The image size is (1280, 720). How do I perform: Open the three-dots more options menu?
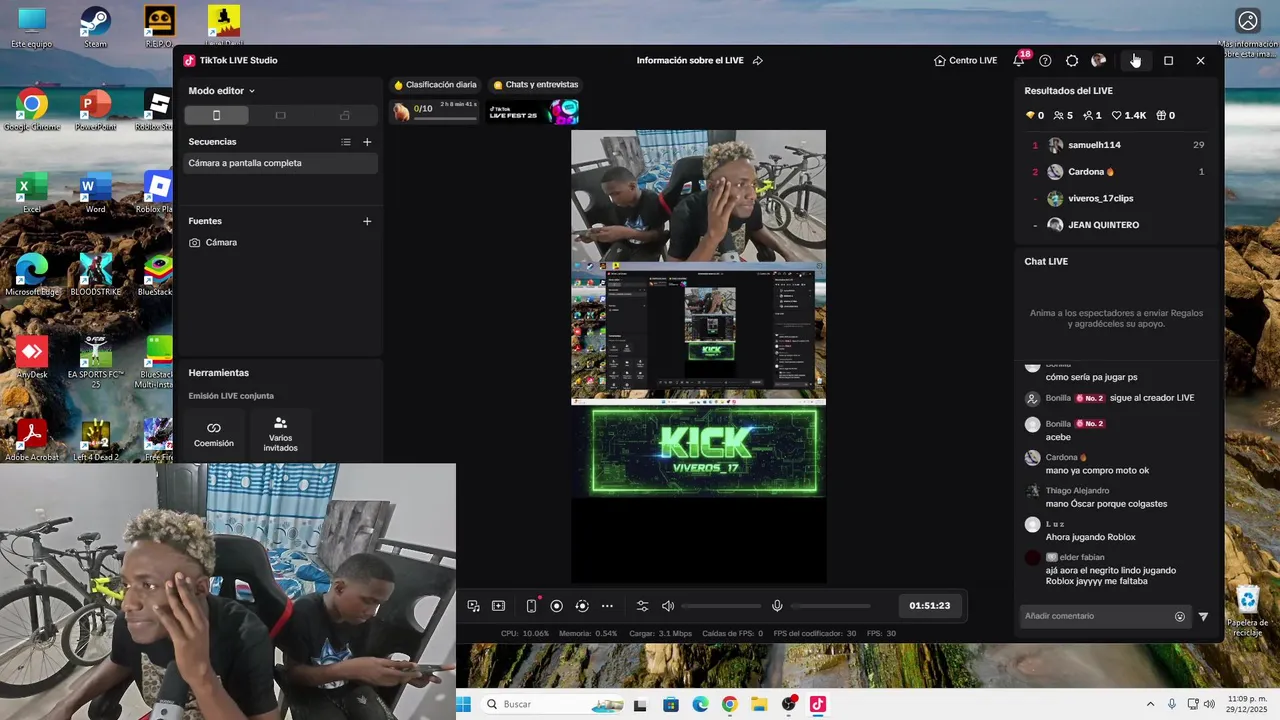(607, 606)
